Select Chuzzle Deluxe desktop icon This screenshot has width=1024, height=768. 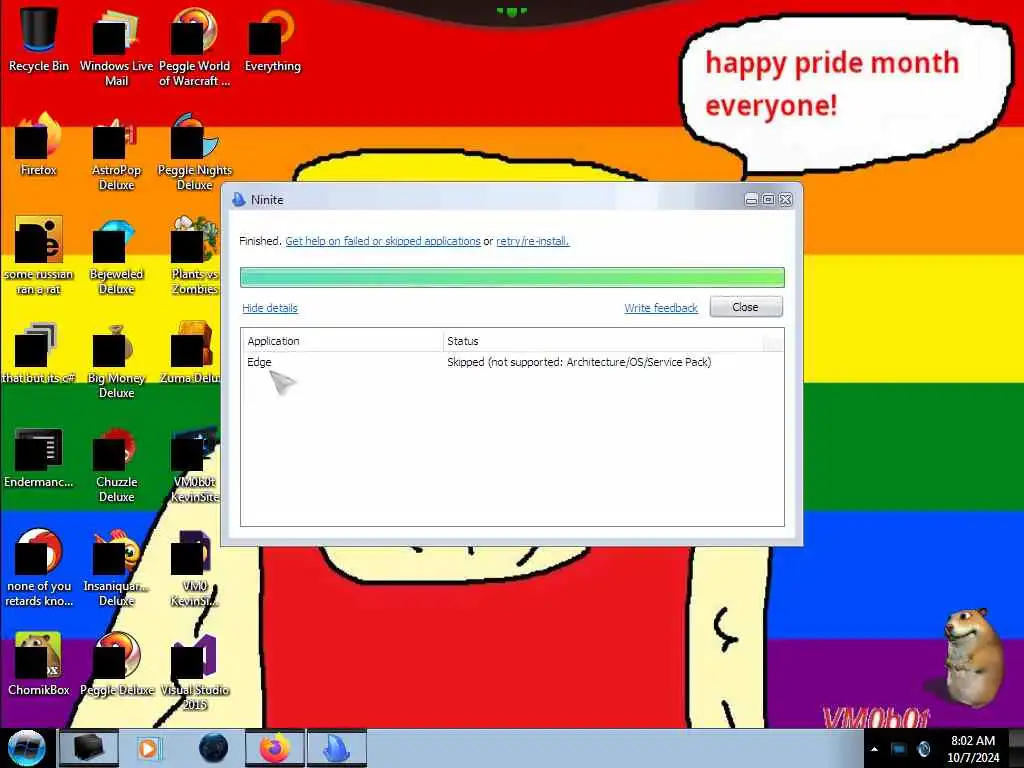point(116,464)
